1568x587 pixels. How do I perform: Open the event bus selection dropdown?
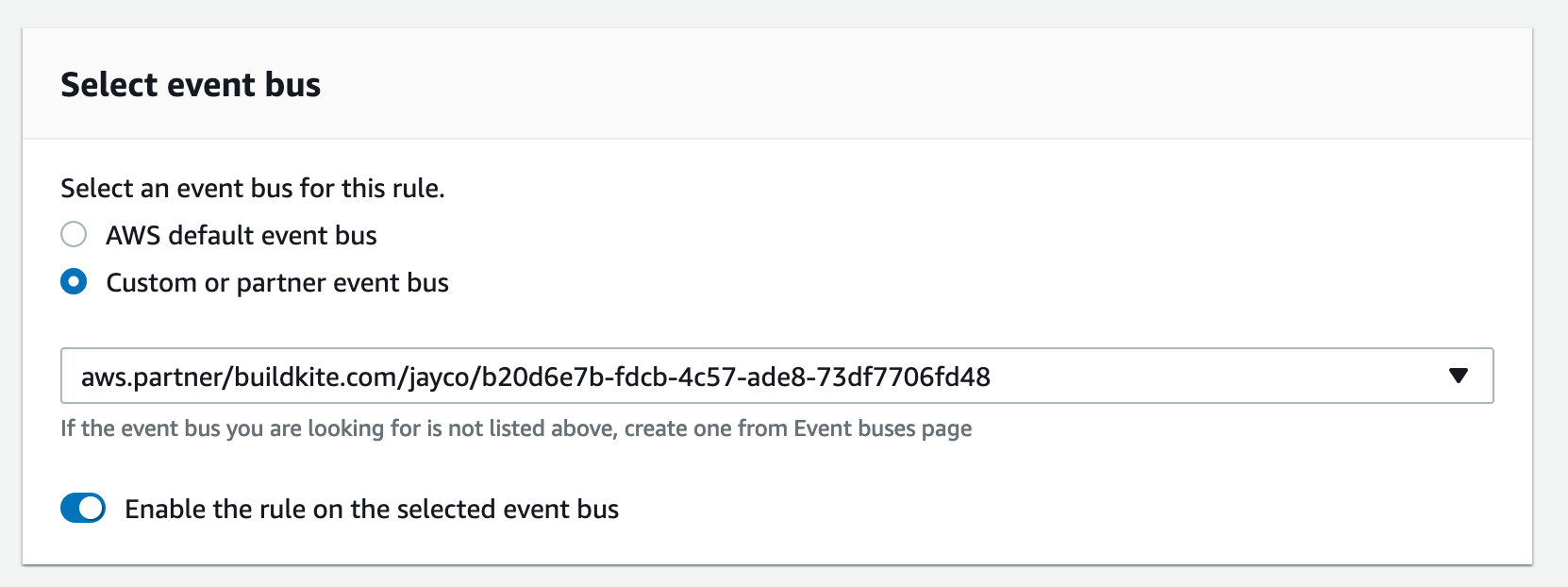(776, 377)
